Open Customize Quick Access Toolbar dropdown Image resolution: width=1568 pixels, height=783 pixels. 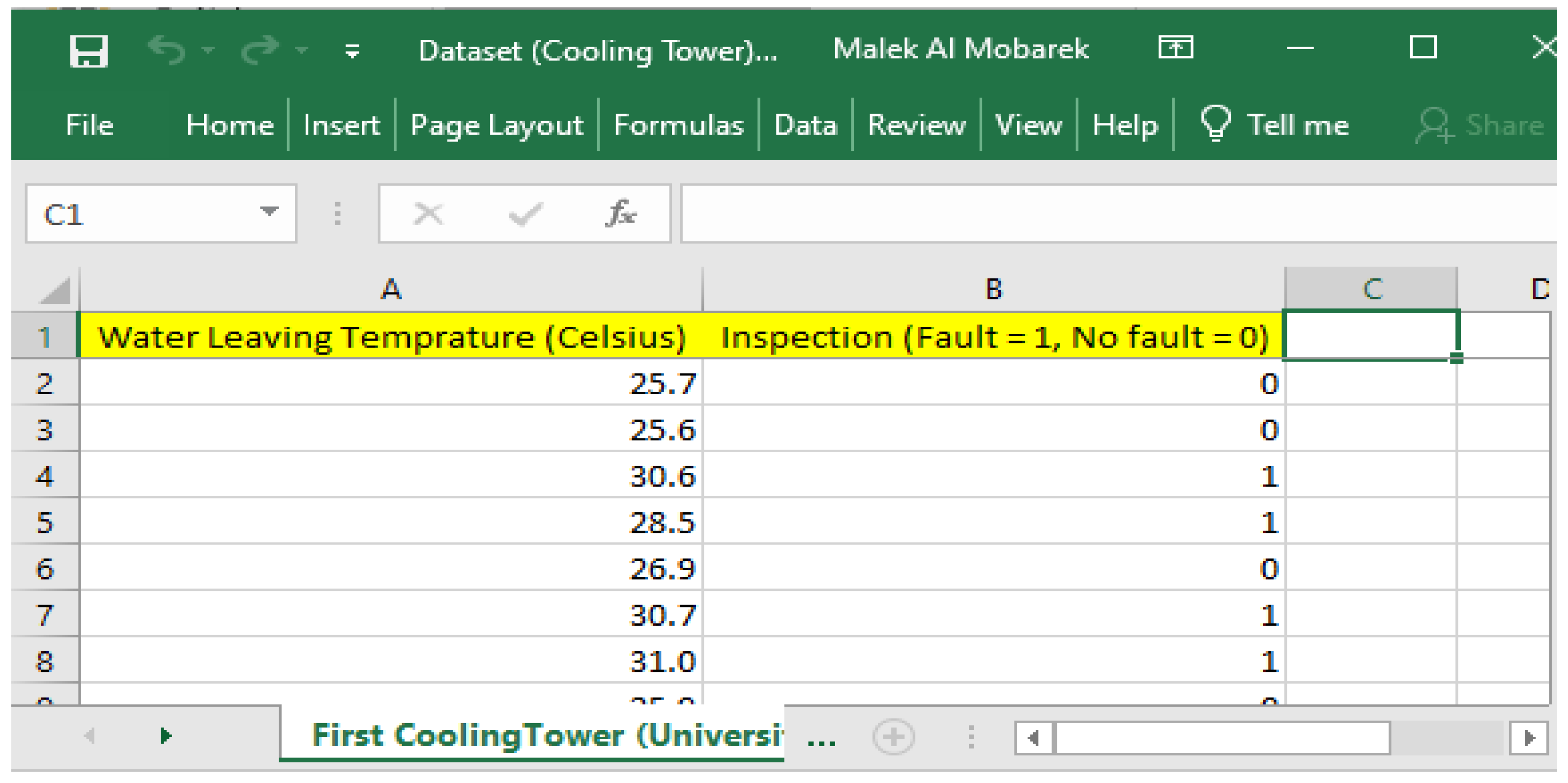pyautogui.click(x=352, y=51)
